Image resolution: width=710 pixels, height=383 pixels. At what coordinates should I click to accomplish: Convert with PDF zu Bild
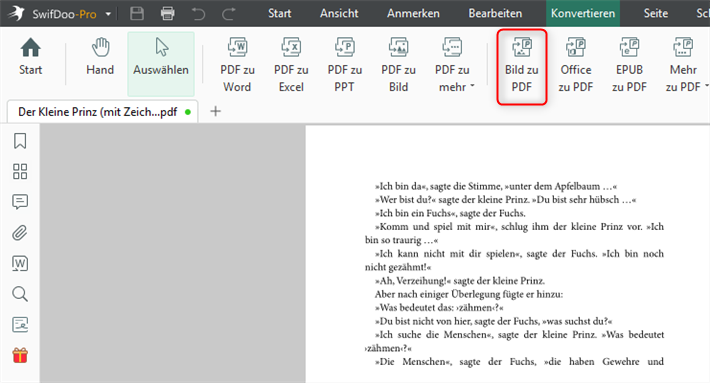pos(398,65)
